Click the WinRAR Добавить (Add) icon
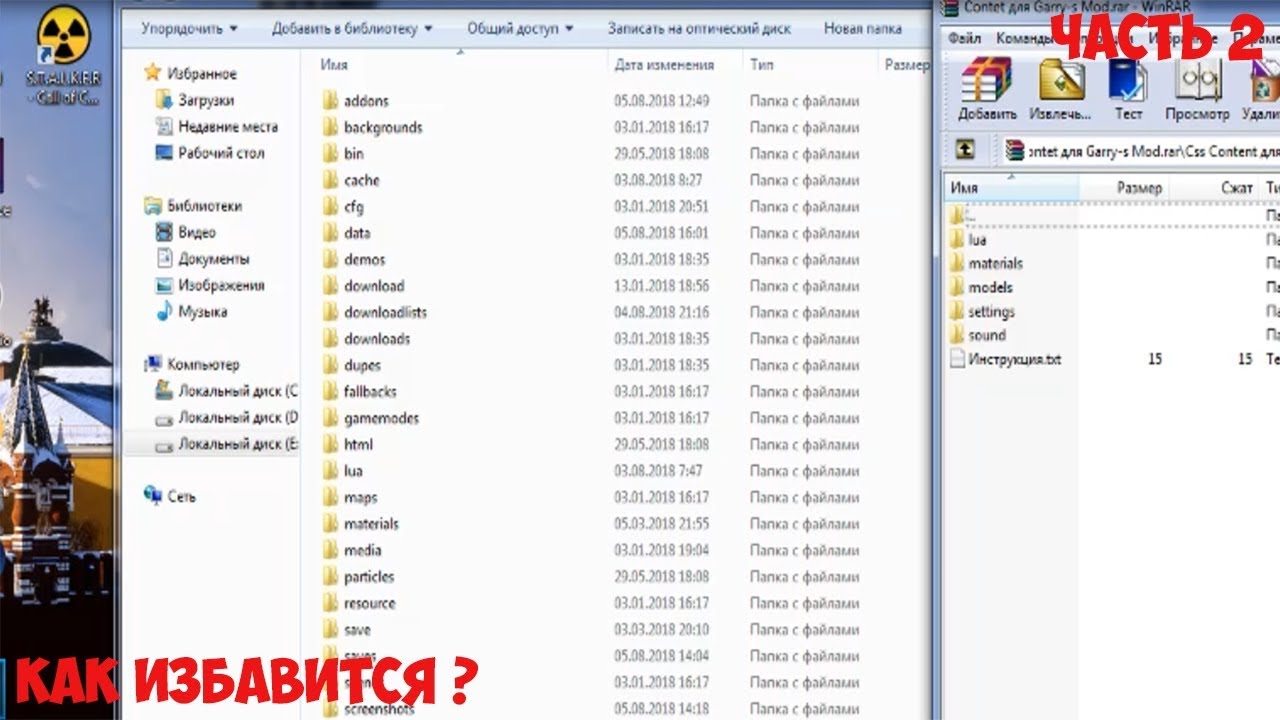Image resolution: width=1280 pixels, height=720 pixels. [x=986, y=80]
